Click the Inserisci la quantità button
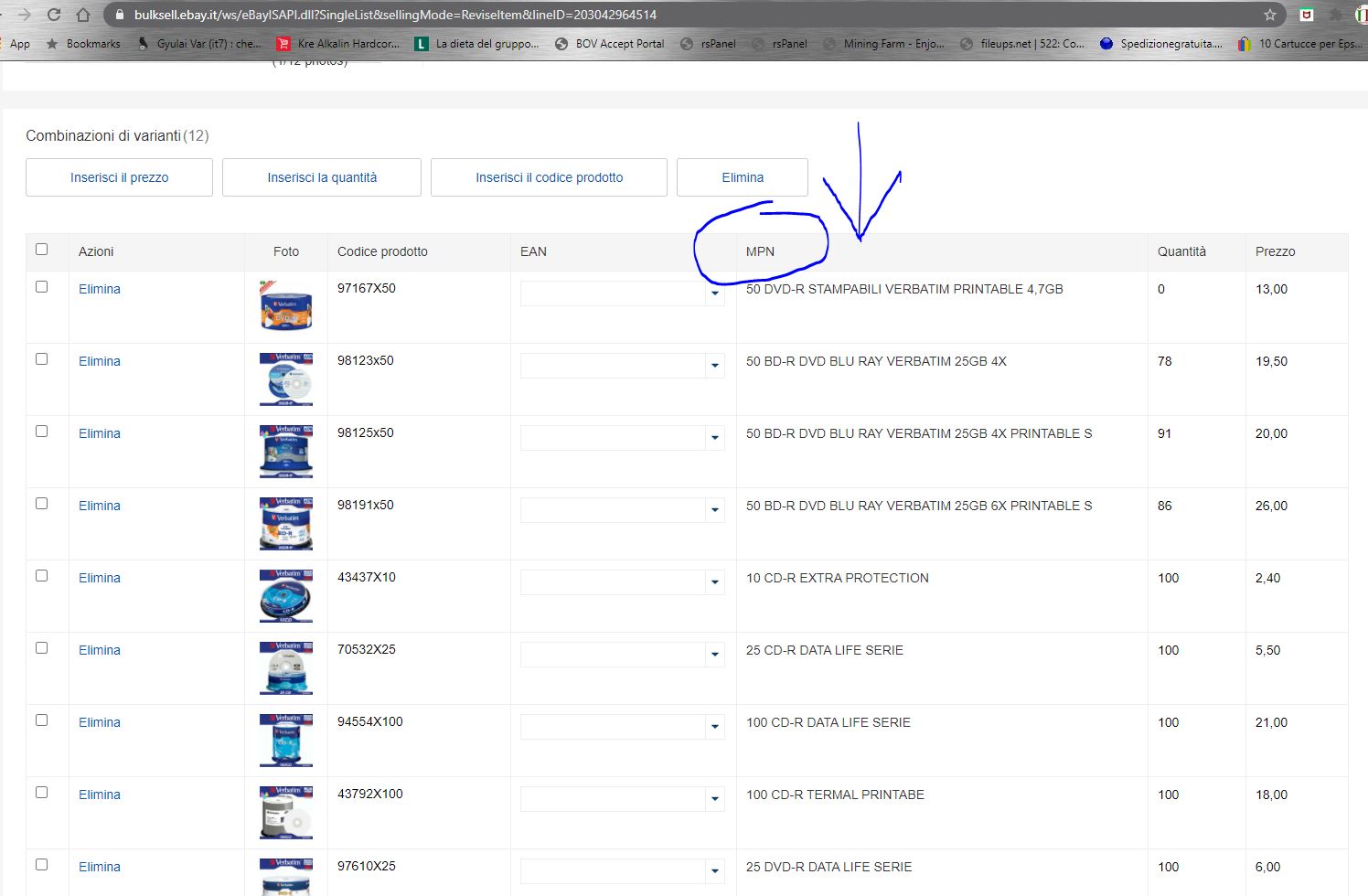1368x896 pixels. point(322,177)
